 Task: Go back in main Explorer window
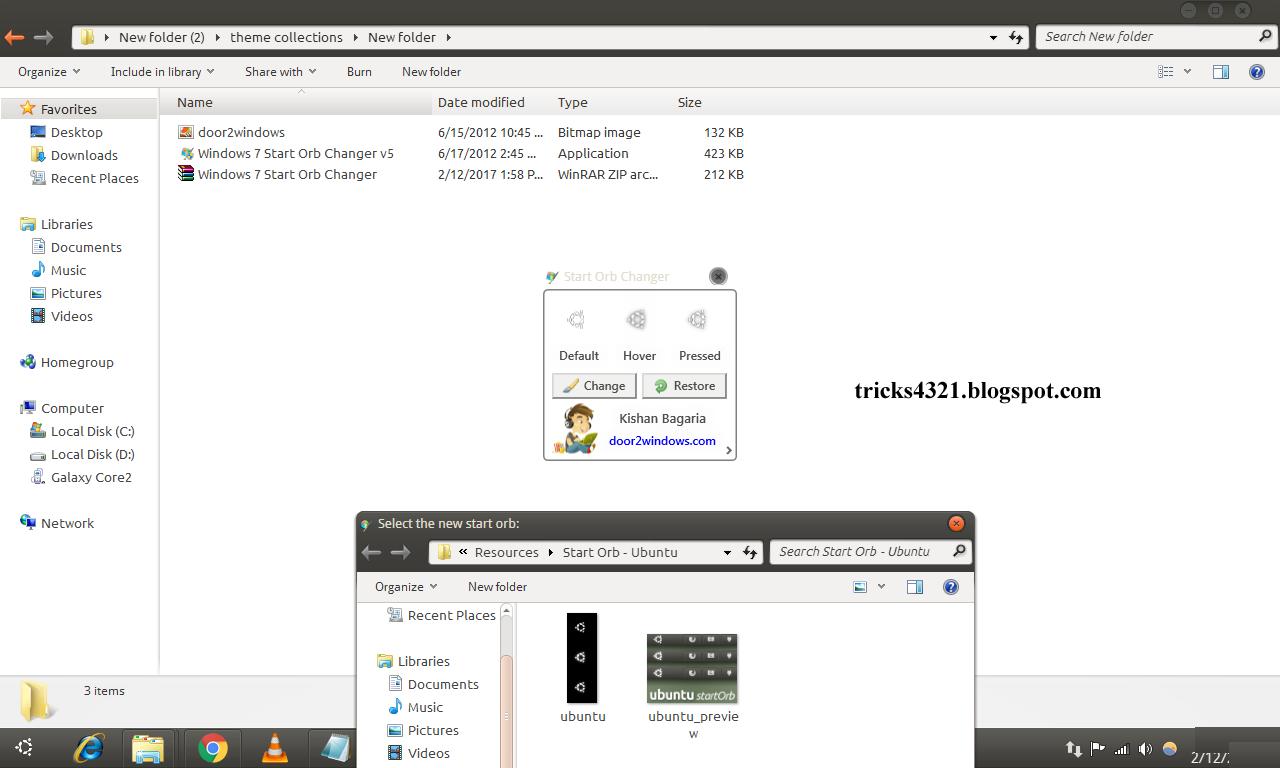(14, 37)
